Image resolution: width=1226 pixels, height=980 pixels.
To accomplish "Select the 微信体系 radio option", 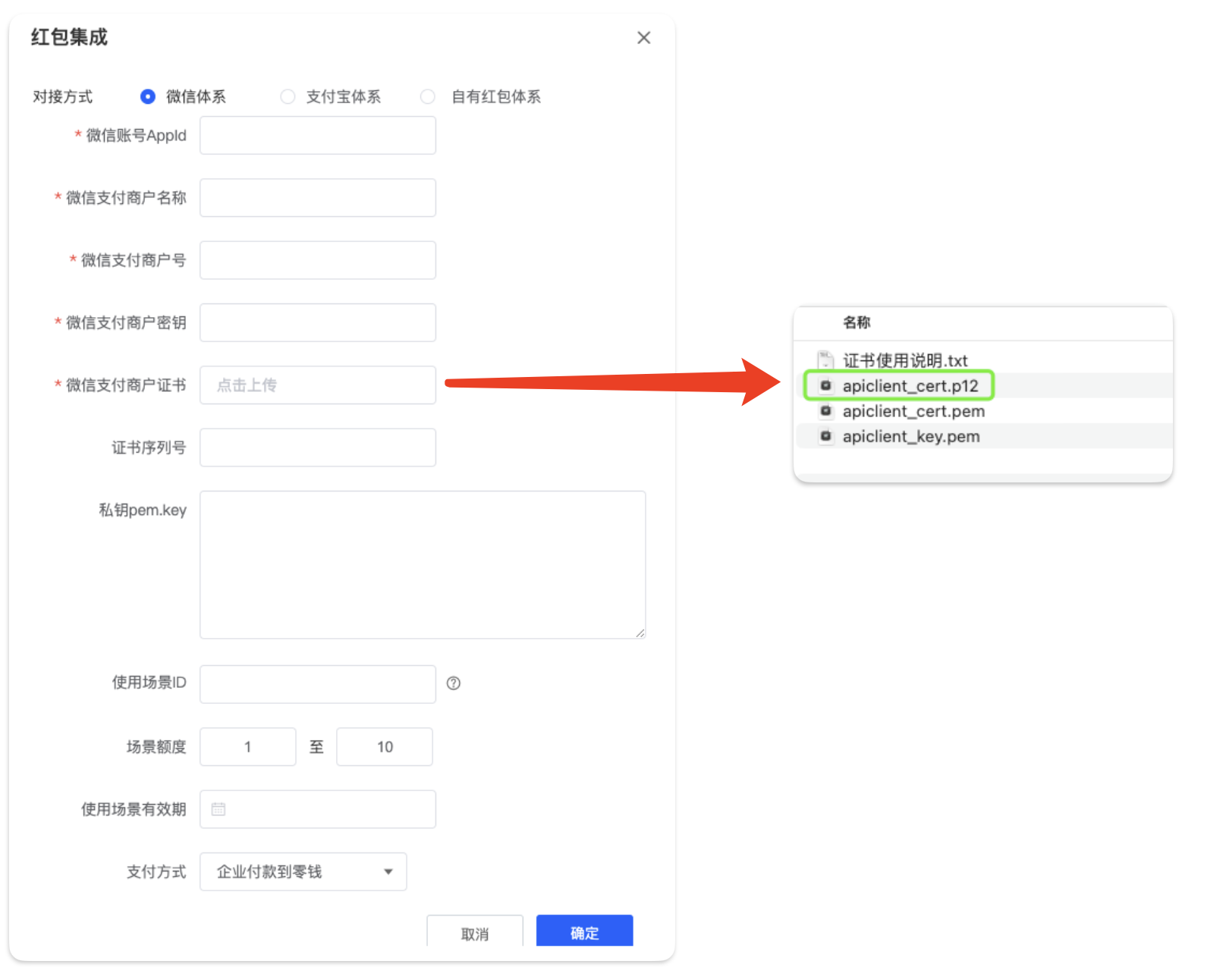I will click(148, 96).
